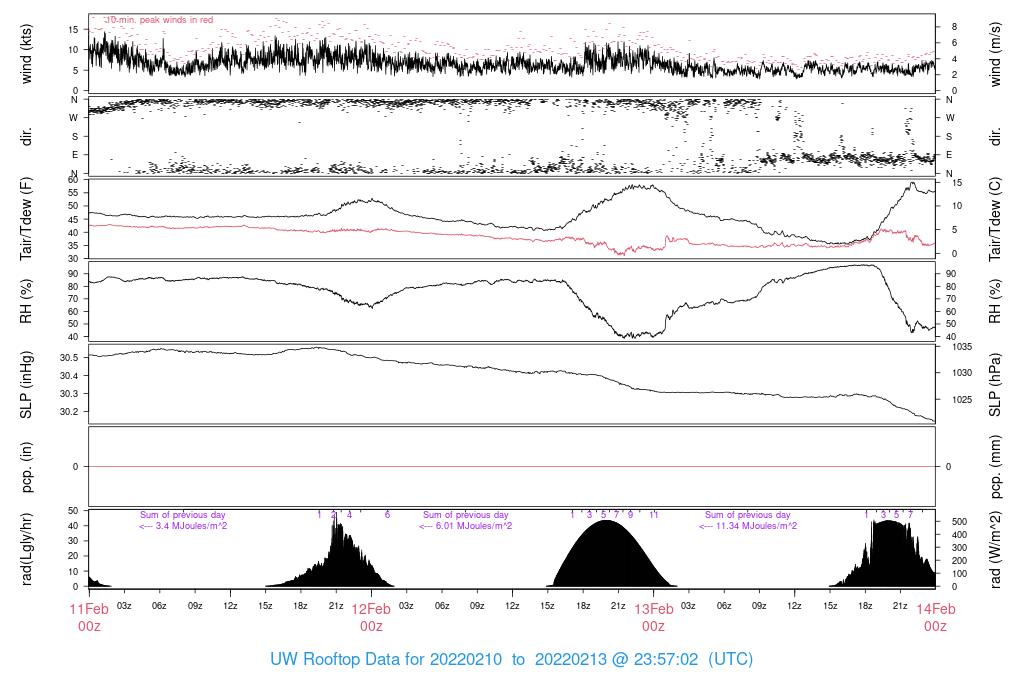Click the "pcp. (in)" axis label
1024x700 pixels.
[26, 466]
